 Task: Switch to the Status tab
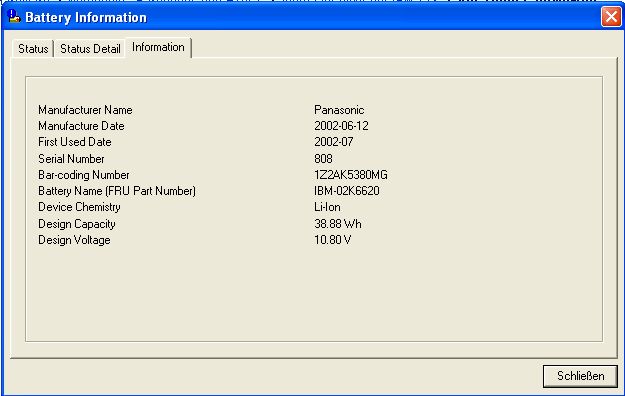tap(33, 49)
